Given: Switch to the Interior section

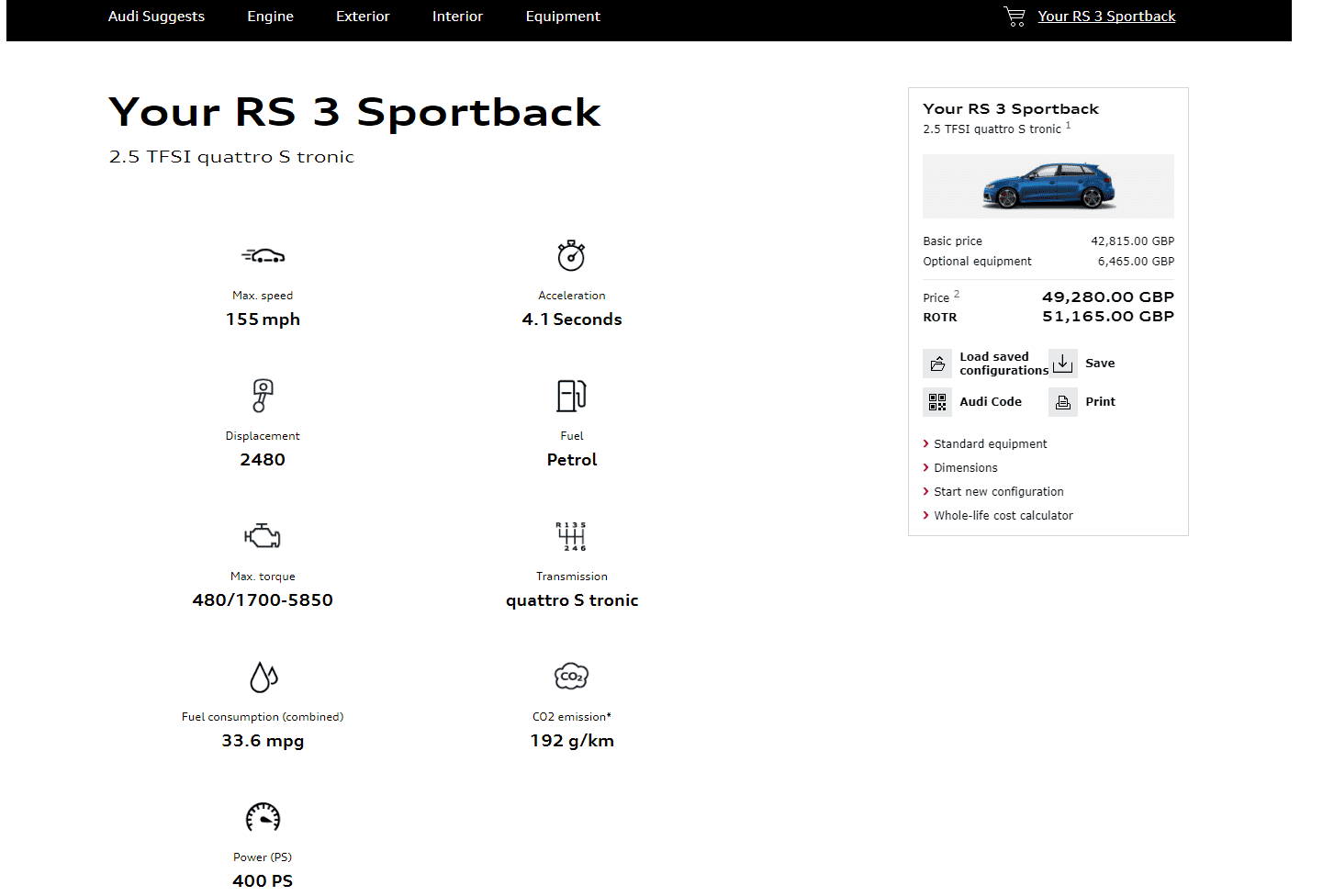Looking at the screenshot, I should click(457, 17).
